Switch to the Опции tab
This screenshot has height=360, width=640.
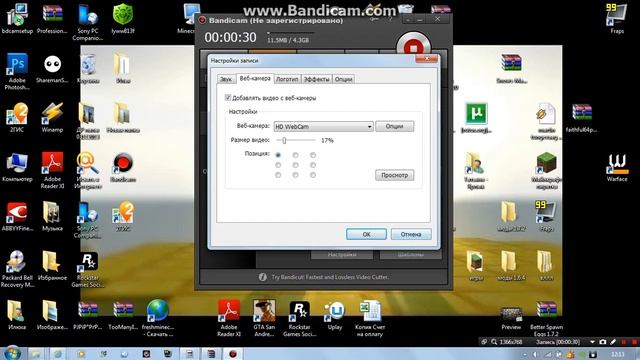click(x=343, y=79)
